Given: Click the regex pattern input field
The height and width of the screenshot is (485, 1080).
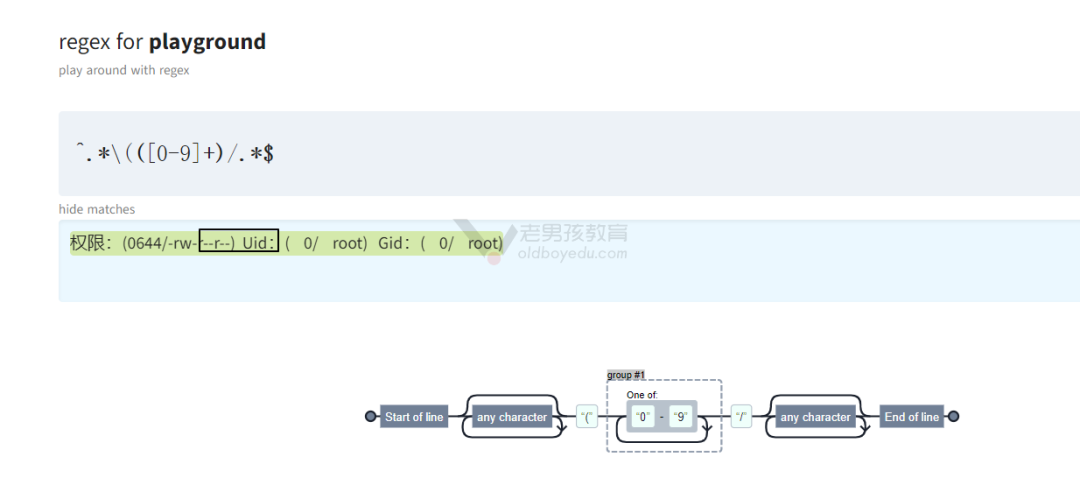Looking at the screenshot, I should [x=569, y=153].
